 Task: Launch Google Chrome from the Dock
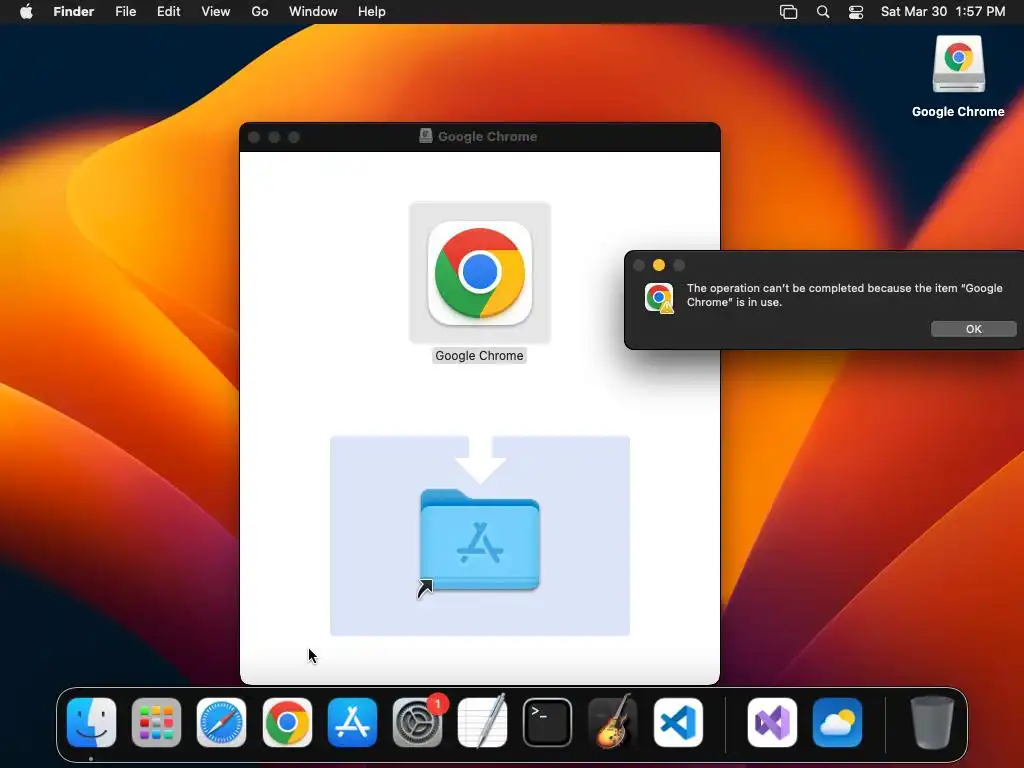(x=287, y=722)
